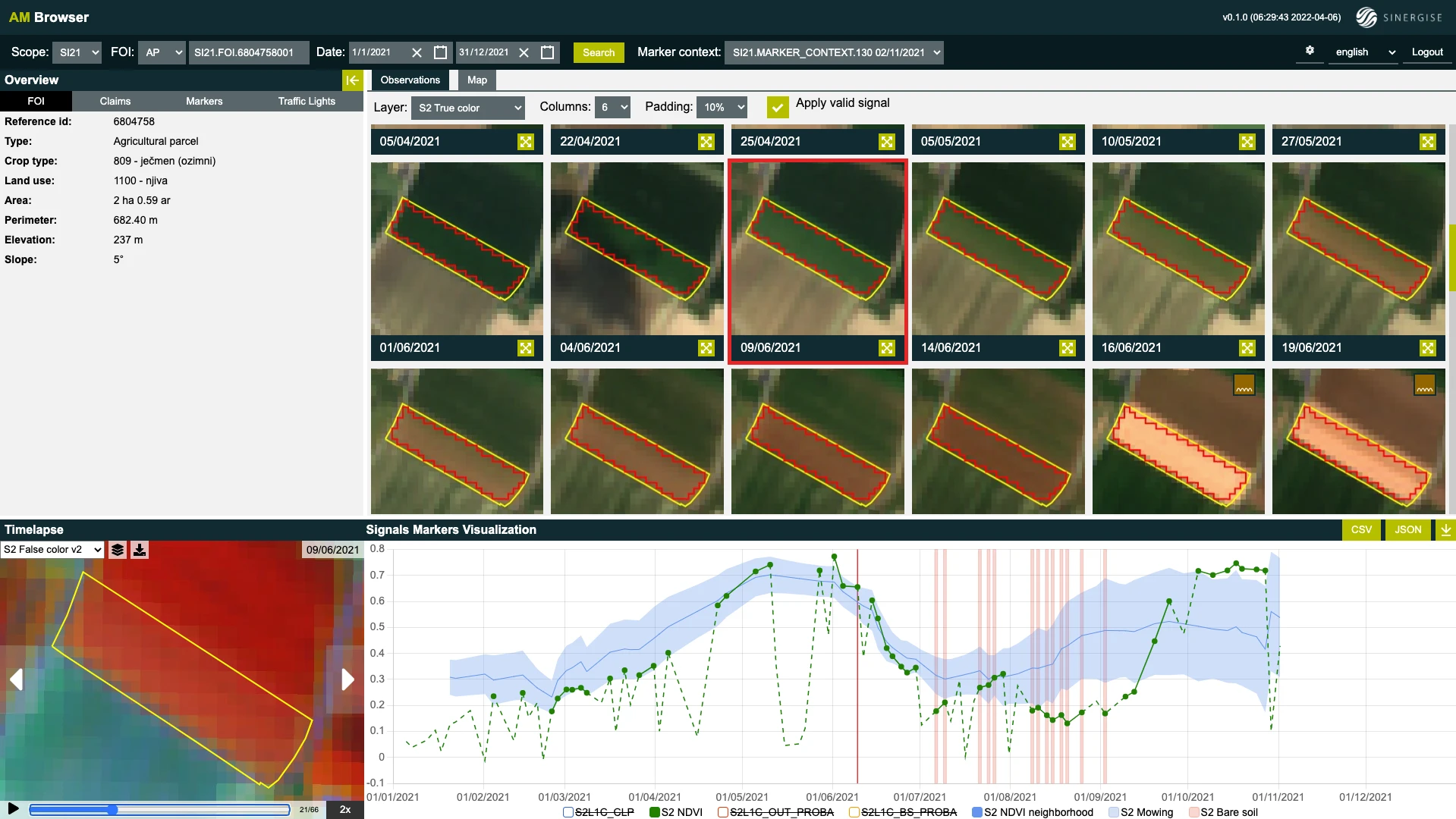Click the timelapse frame progress slider
This screenshot has width=1456, height=819.
[159, 810]
